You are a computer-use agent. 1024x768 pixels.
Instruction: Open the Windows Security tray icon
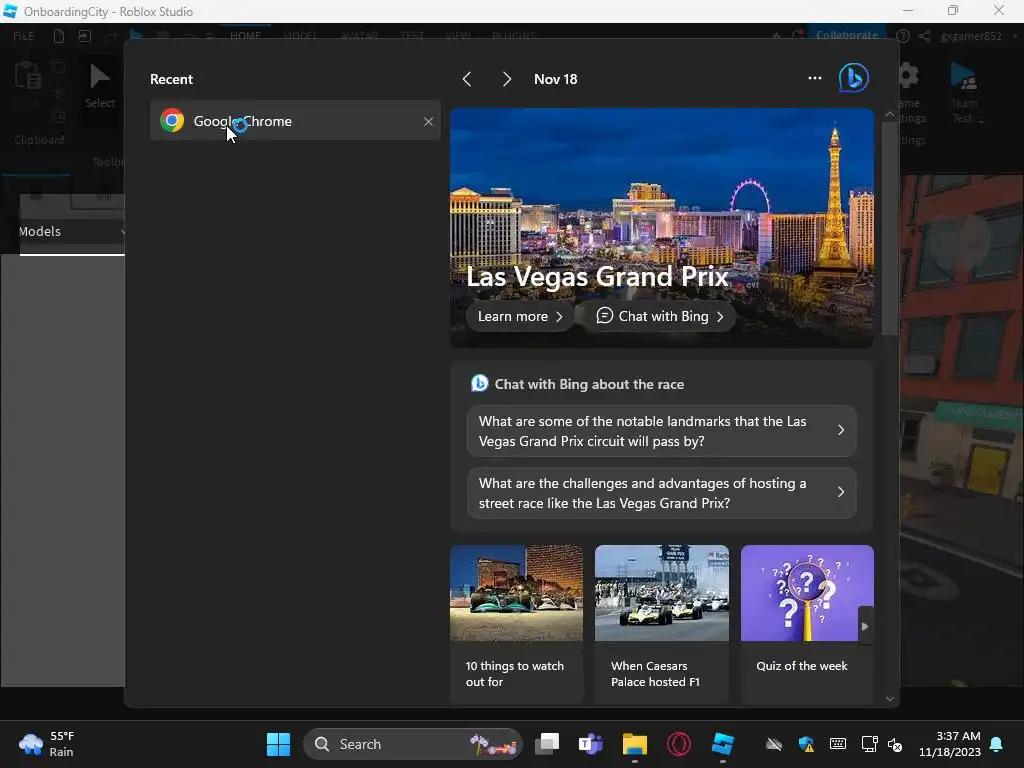click(807, 744)
